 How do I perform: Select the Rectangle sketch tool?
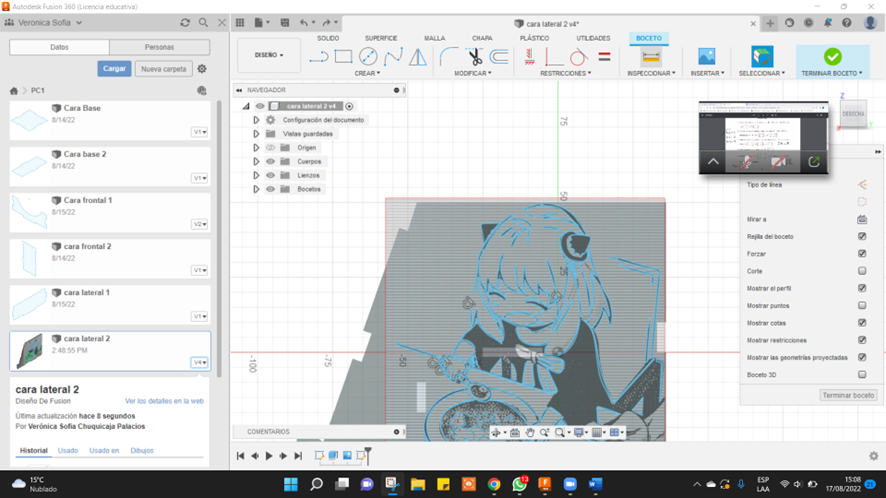point(343,57)
